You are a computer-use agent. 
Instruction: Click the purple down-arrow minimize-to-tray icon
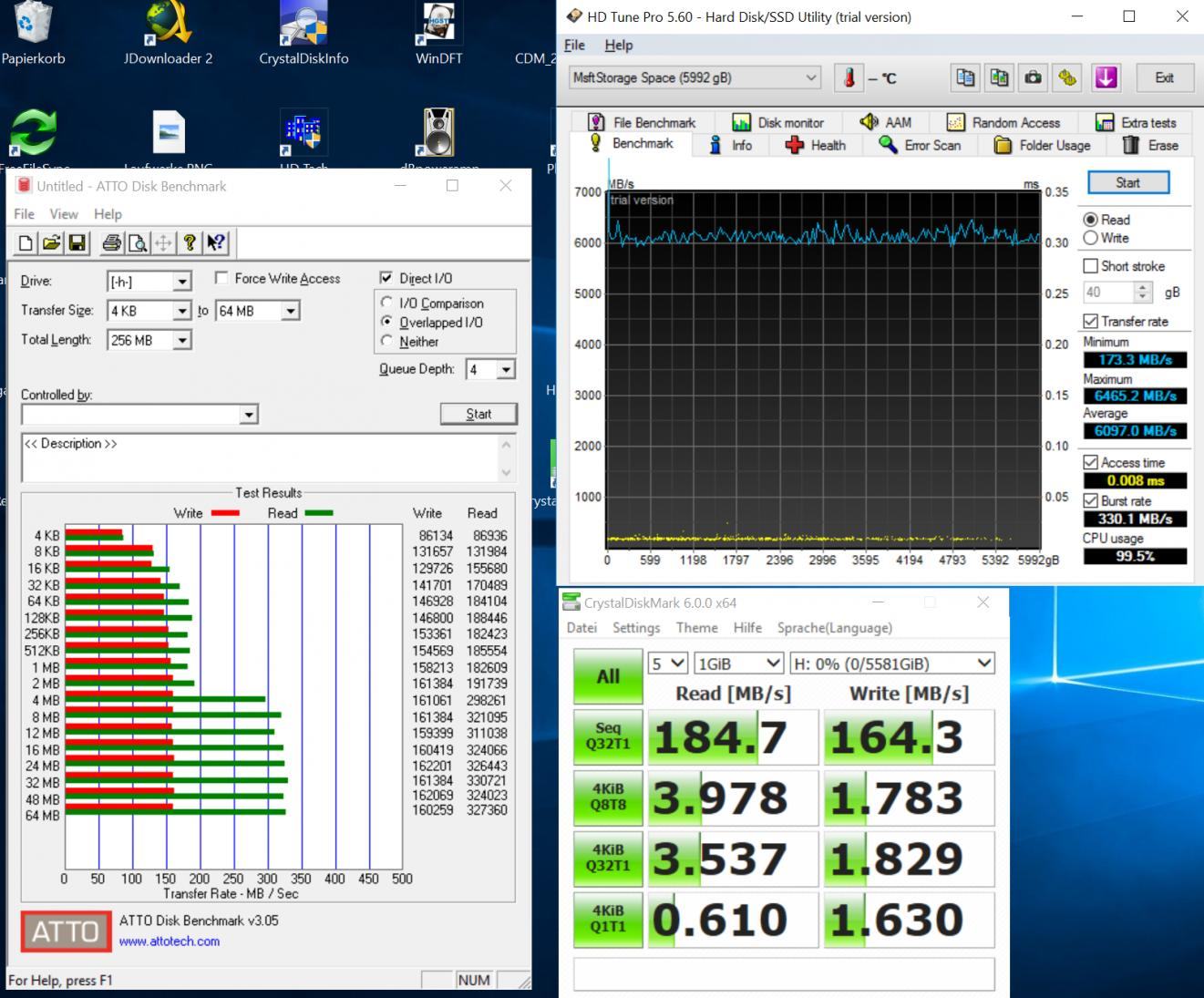coord(1106,77)
